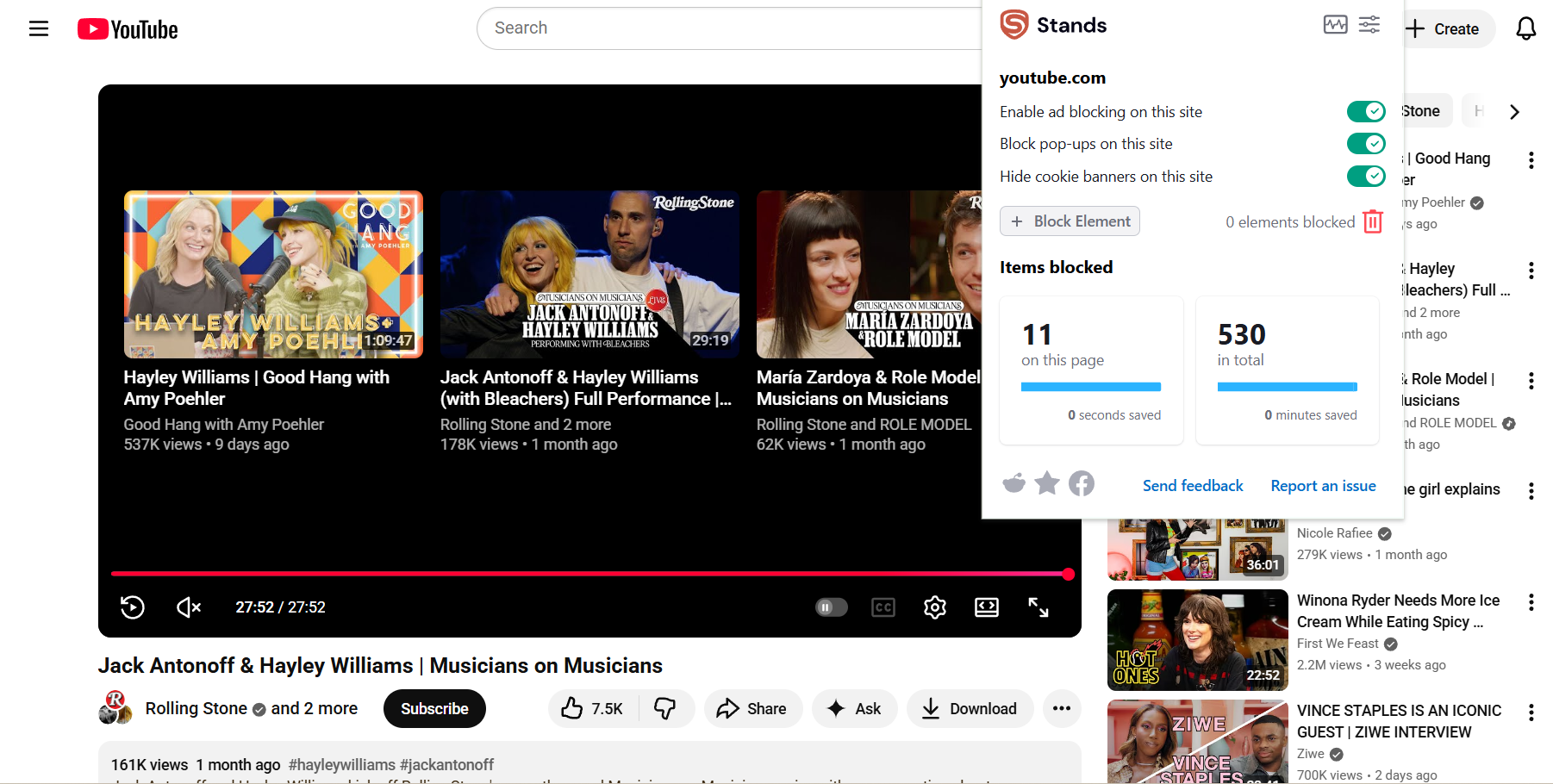The height and width of the screenshot is (784, 1553).
Task: Open Stands advanced settings sliders icon
Action: [x=1369, y=24]
